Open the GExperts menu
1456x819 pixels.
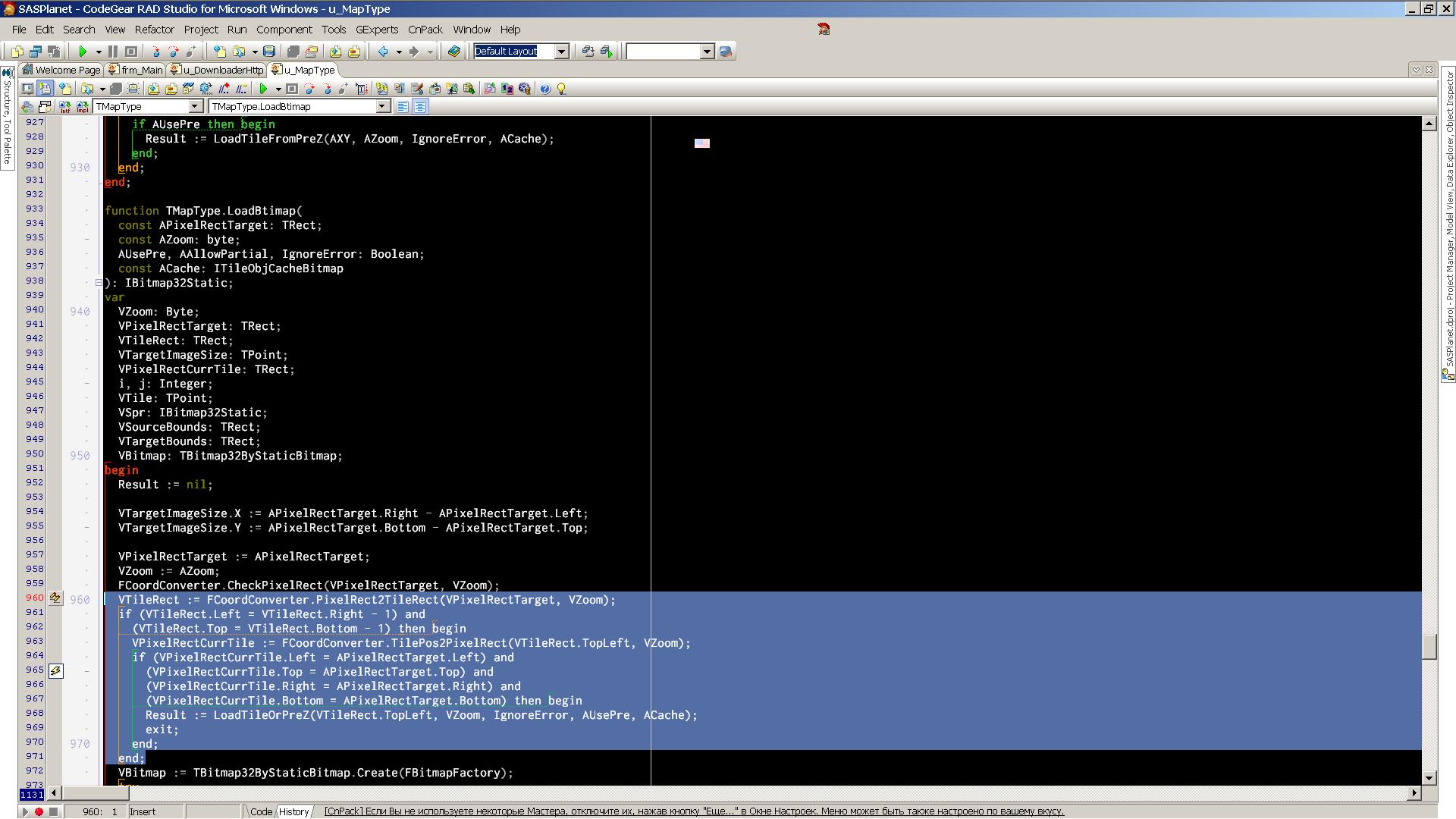(x=376, y=30)
